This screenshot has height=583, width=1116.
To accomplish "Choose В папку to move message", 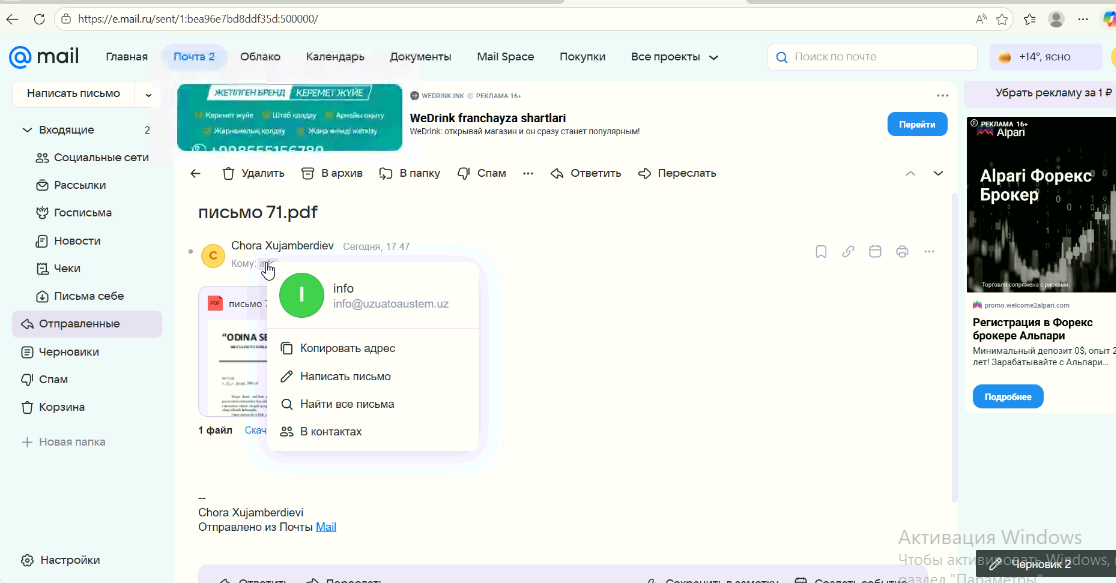I will coord(409,173).
